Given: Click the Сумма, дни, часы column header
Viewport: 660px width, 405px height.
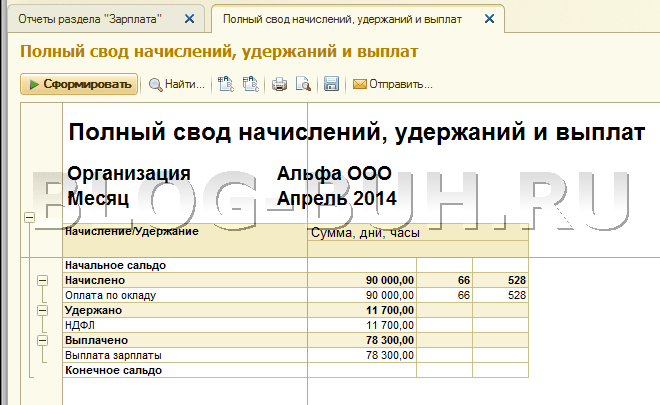Looking at the screenshot, I should (x=418, y=233).
